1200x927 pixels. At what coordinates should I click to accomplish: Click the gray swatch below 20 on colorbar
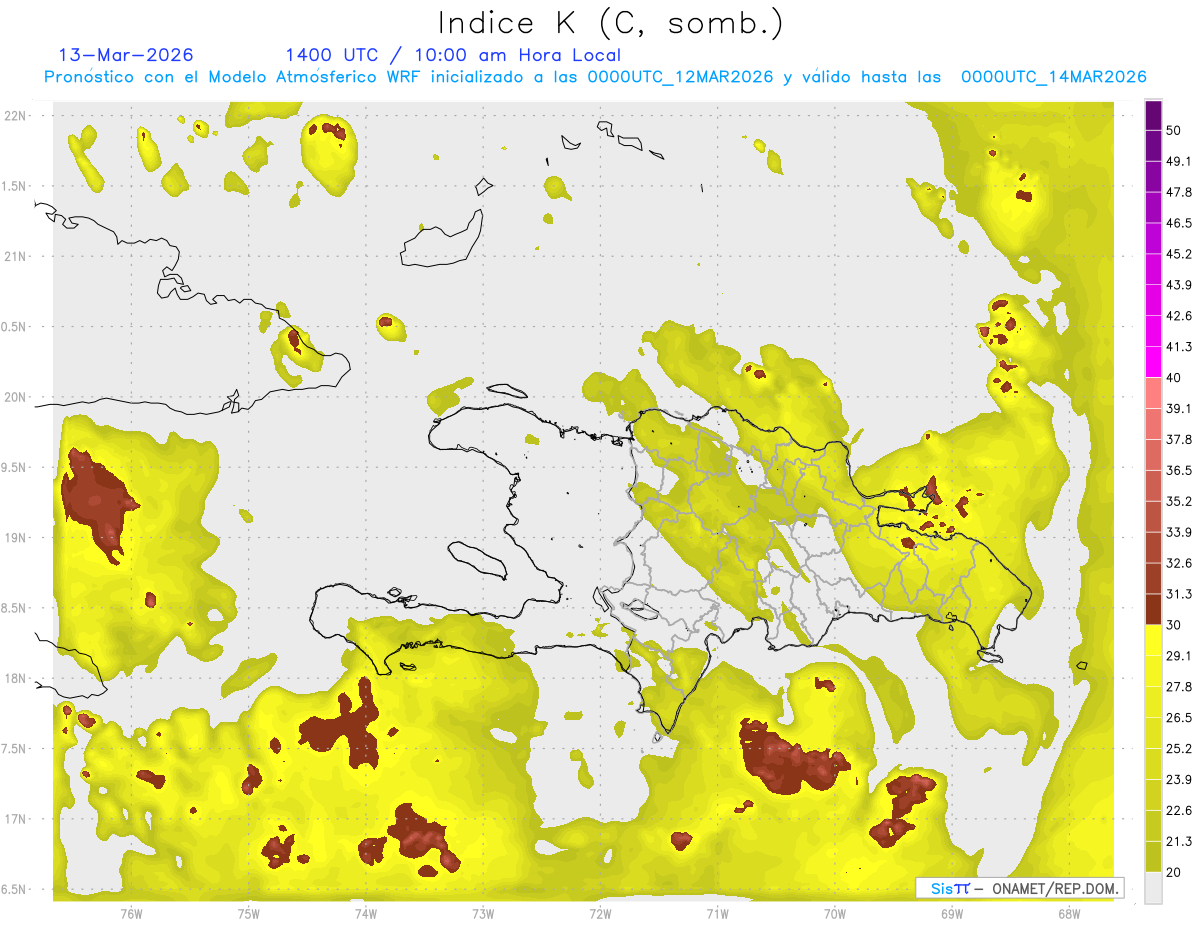(1154, 888)
